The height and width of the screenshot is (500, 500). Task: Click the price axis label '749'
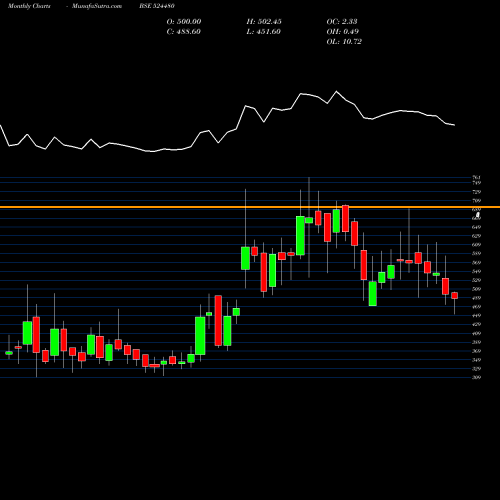[x=477, y=183]
